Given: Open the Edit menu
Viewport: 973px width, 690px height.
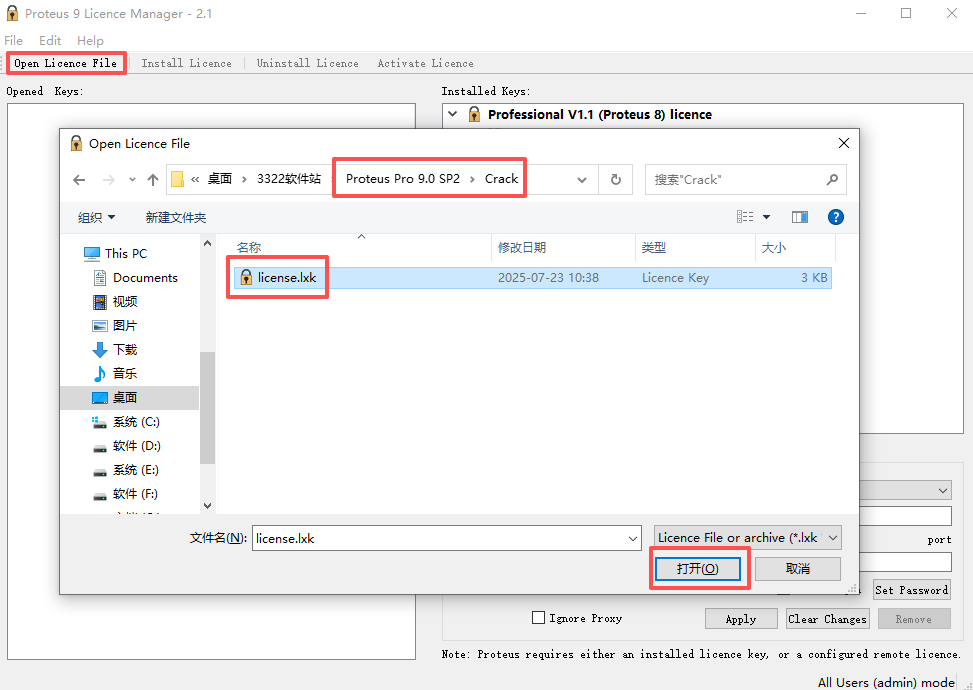Looking at the screenshot, I should pos(50,40).
